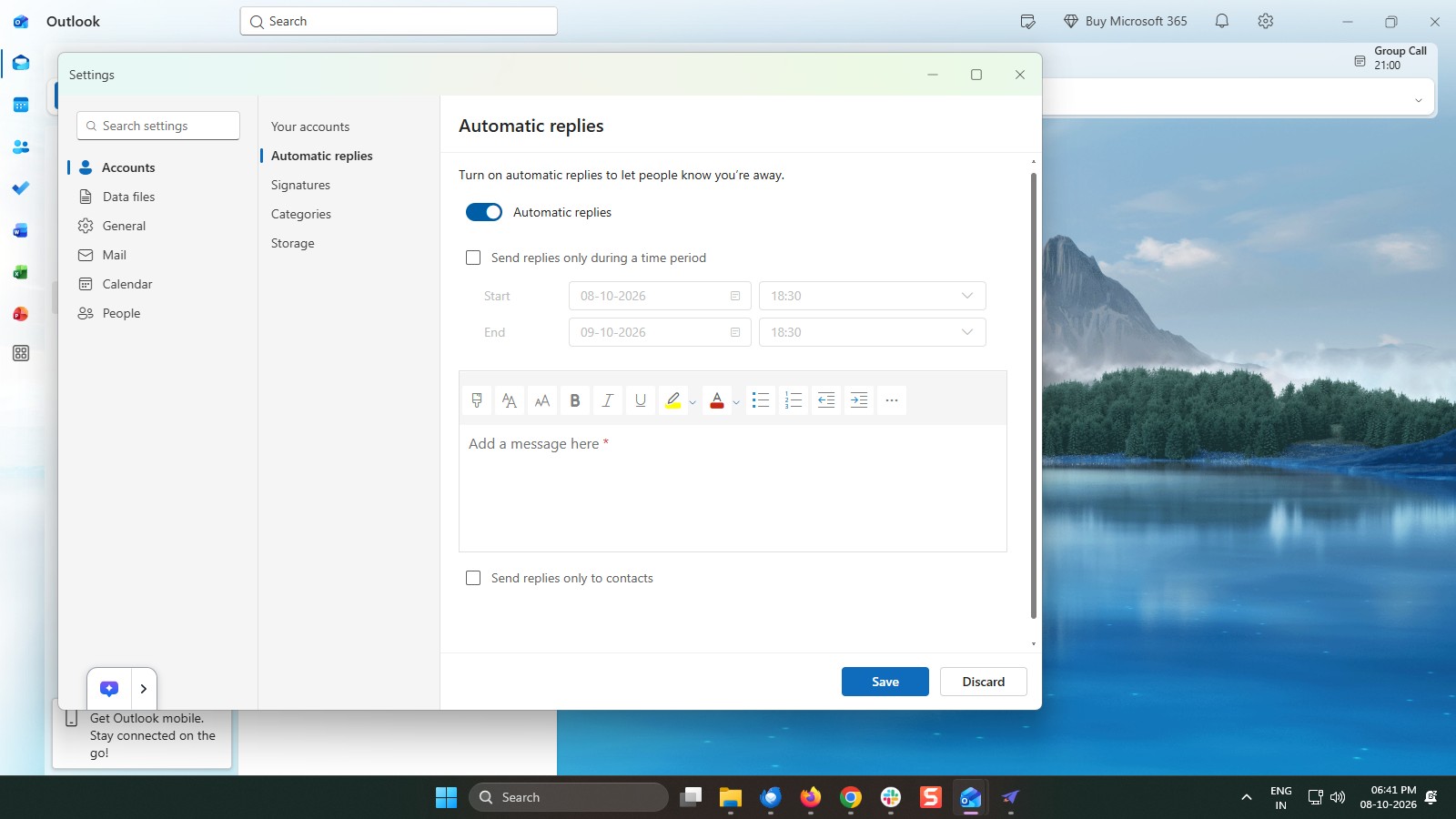Select General in settings sidebar

pyautogui.click(x=157, y=226)
